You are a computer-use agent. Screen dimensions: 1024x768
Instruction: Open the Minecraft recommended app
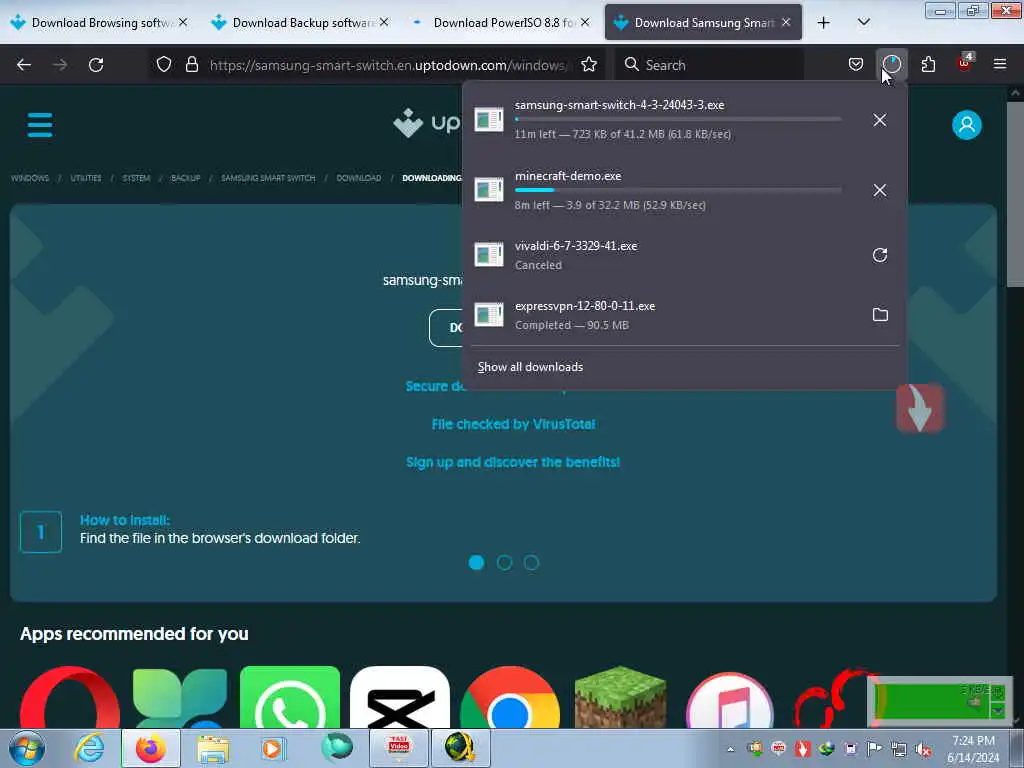tap(620, 697)
